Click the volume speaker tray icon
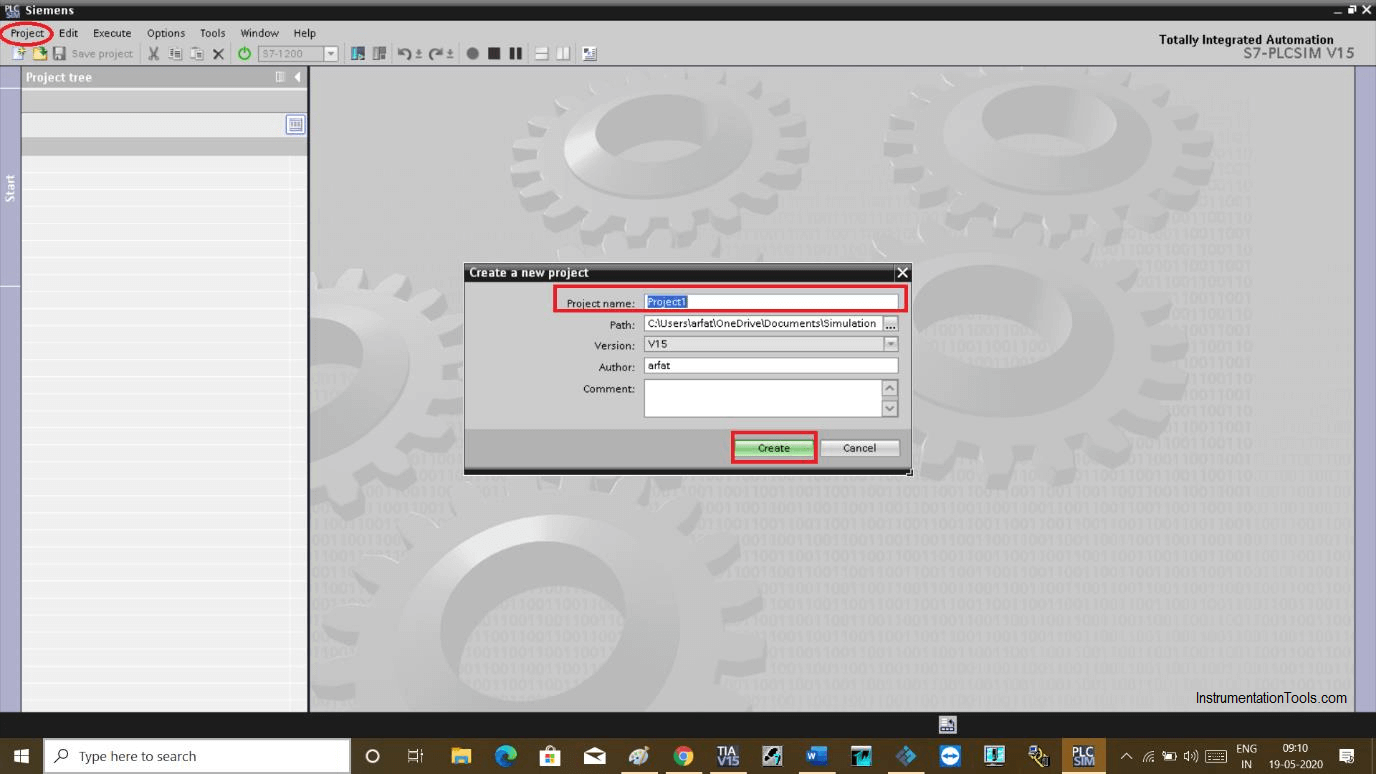 click(1191, 757)
